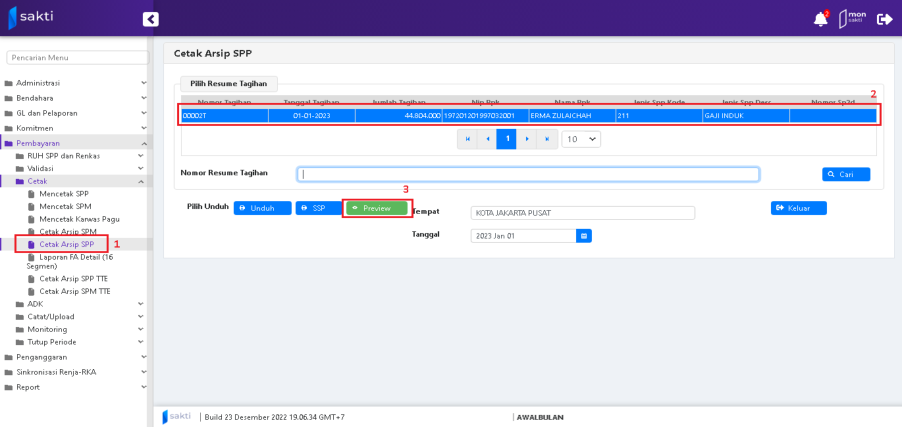Click the next page arrow

click(527, 139)
